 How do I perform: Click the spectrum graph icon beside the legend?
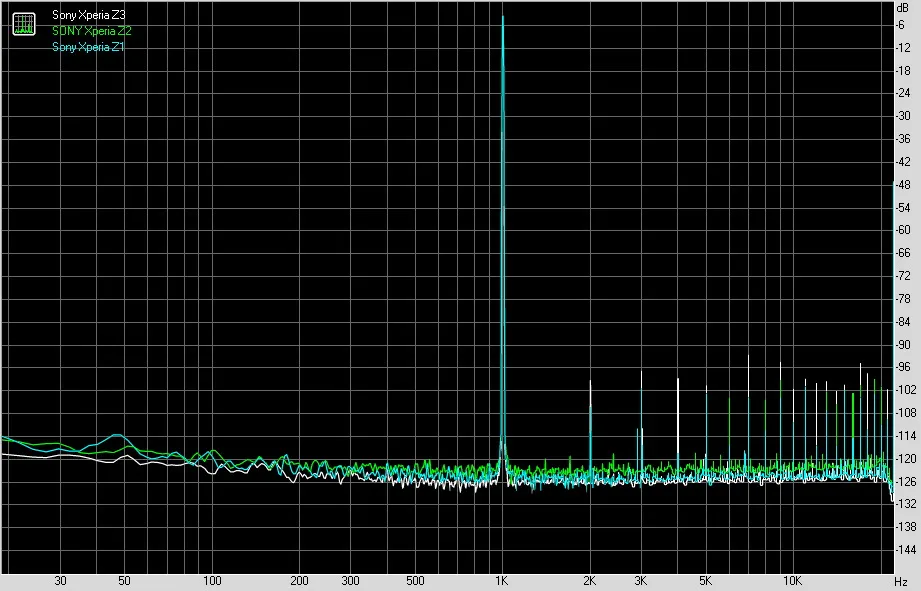(24, 23)
